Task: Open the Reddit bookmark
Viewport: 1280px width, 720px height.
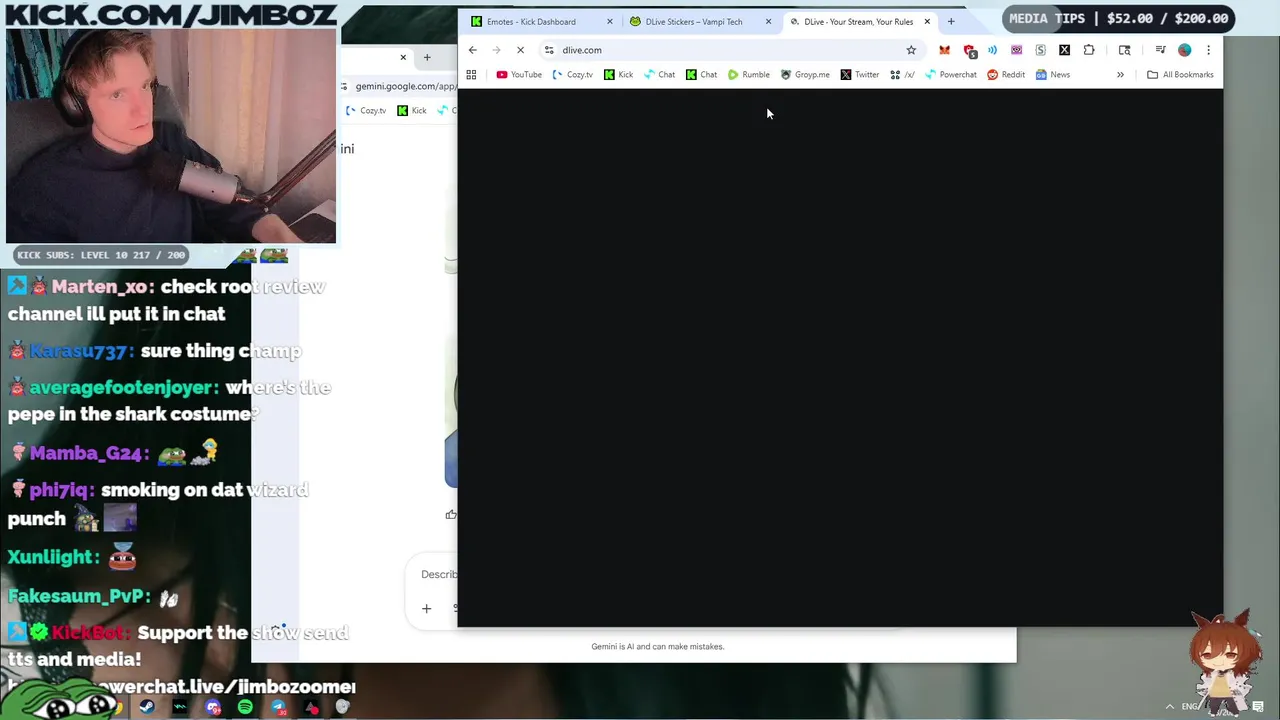Action: pos(1006,75)
